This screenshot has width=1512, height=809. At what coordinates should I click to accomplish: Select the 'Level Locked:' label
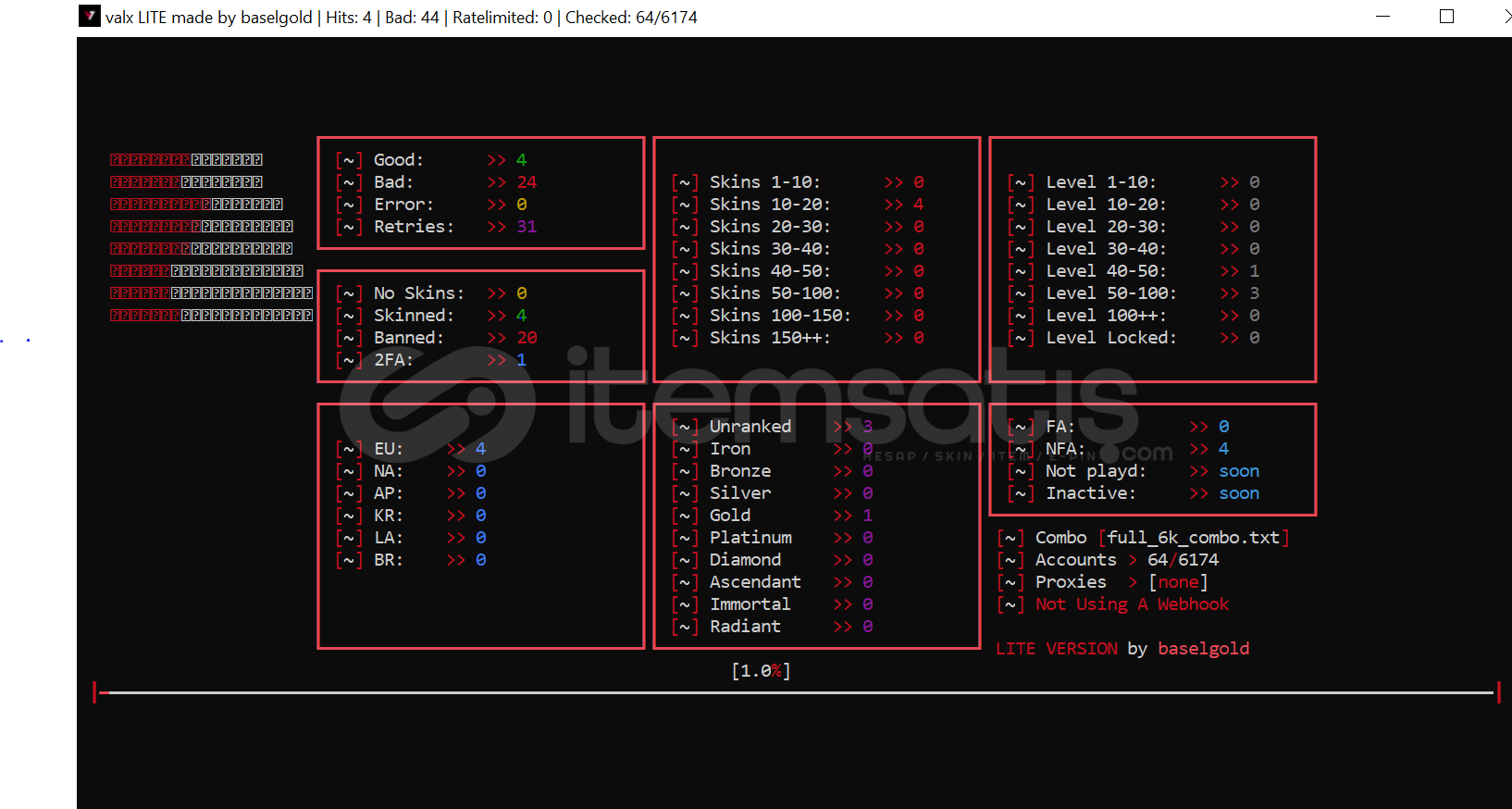[1111, 338]
